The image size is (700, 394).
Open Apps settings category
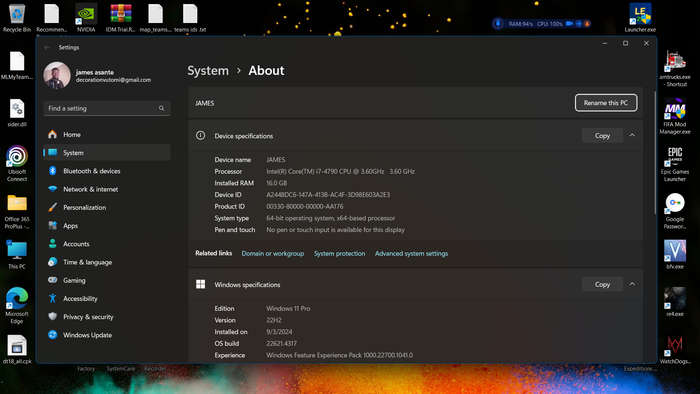click(x=107, y=226)
